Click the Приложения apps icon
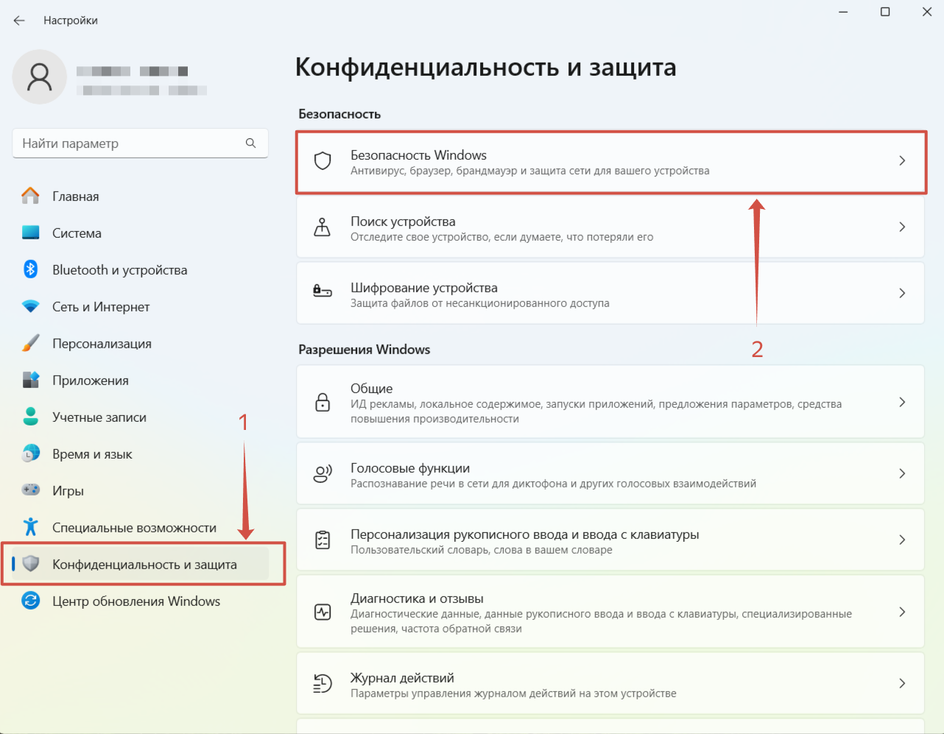The height and width of the screenshot is (734, 944). tap(30, 380)
